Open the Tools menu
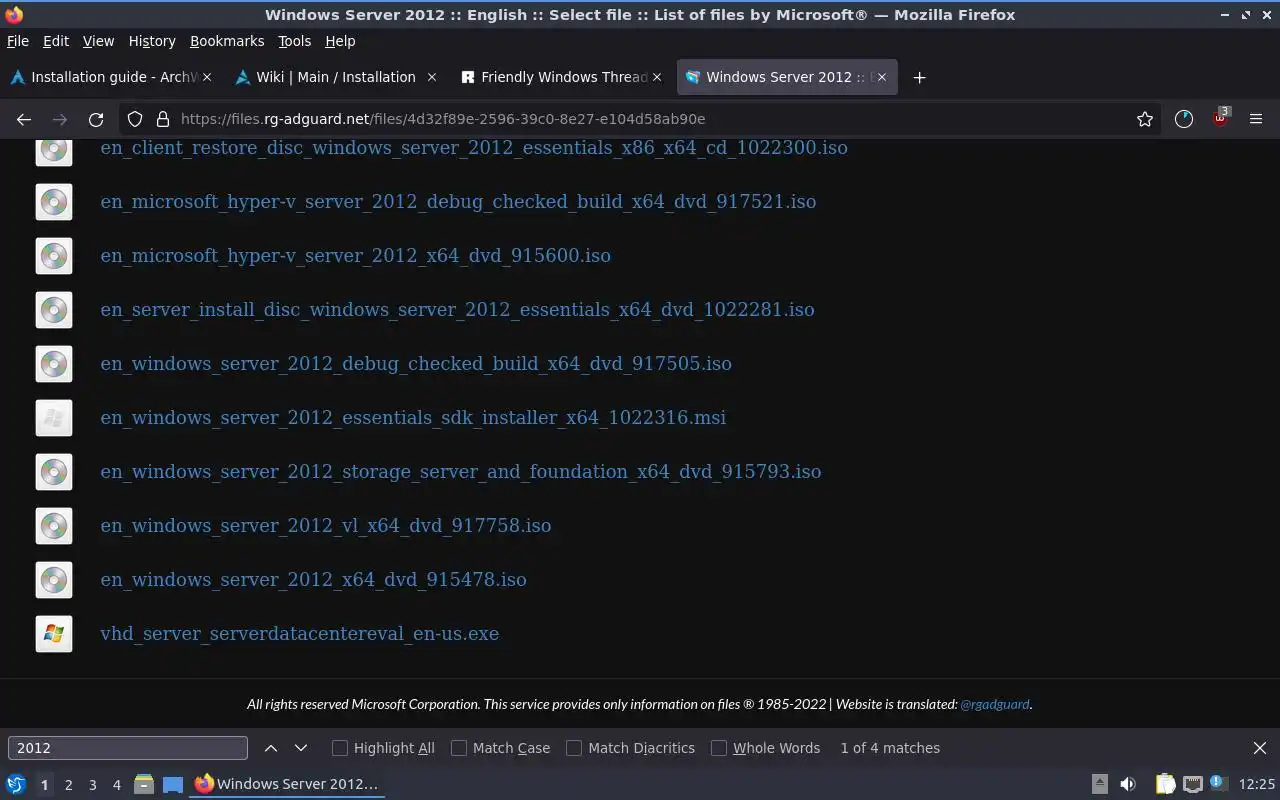The image size is (1280, 800). 294,41
